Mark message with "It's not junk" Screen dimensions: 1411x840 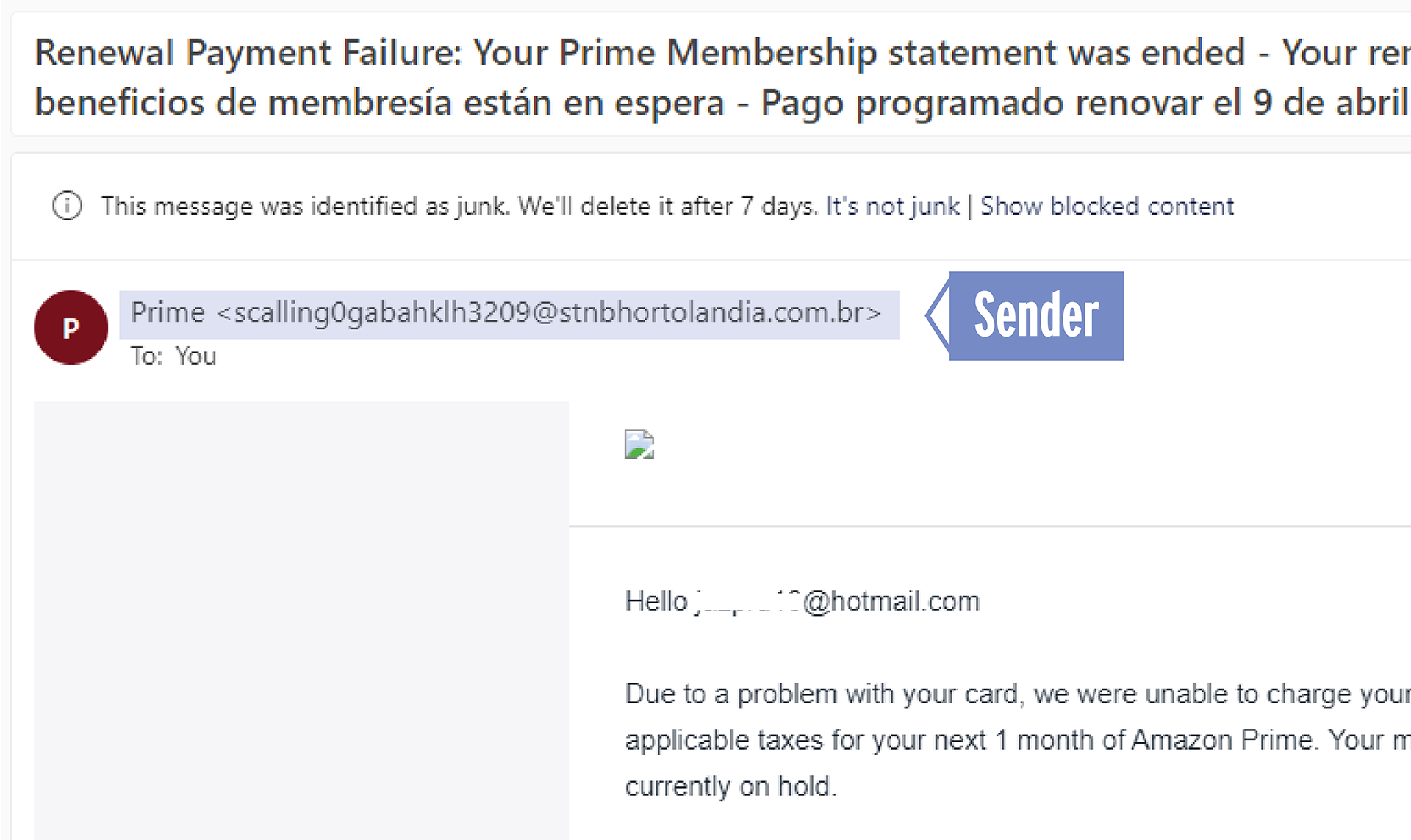(893, 207)
